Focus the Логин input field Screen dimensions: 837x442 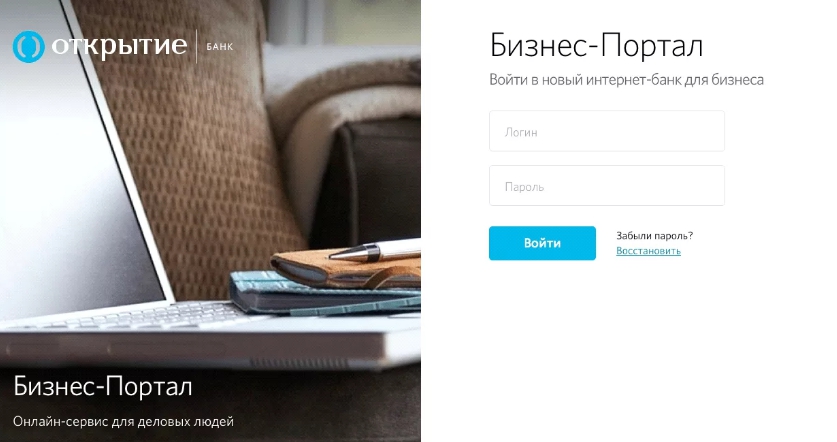point(606,131)
